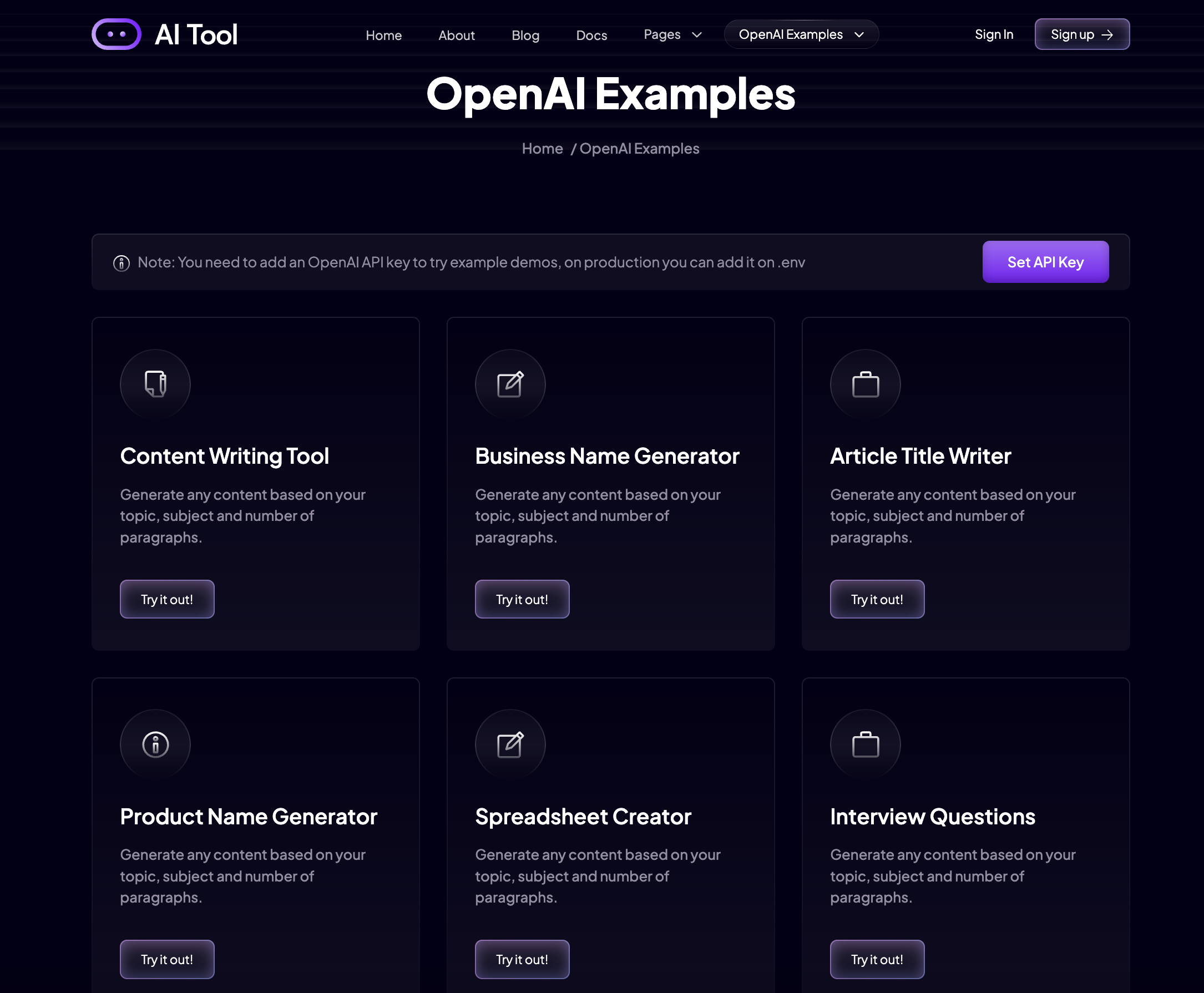Click the API key note text
The width and height of the screenshot is (1204, 993).
471,262
